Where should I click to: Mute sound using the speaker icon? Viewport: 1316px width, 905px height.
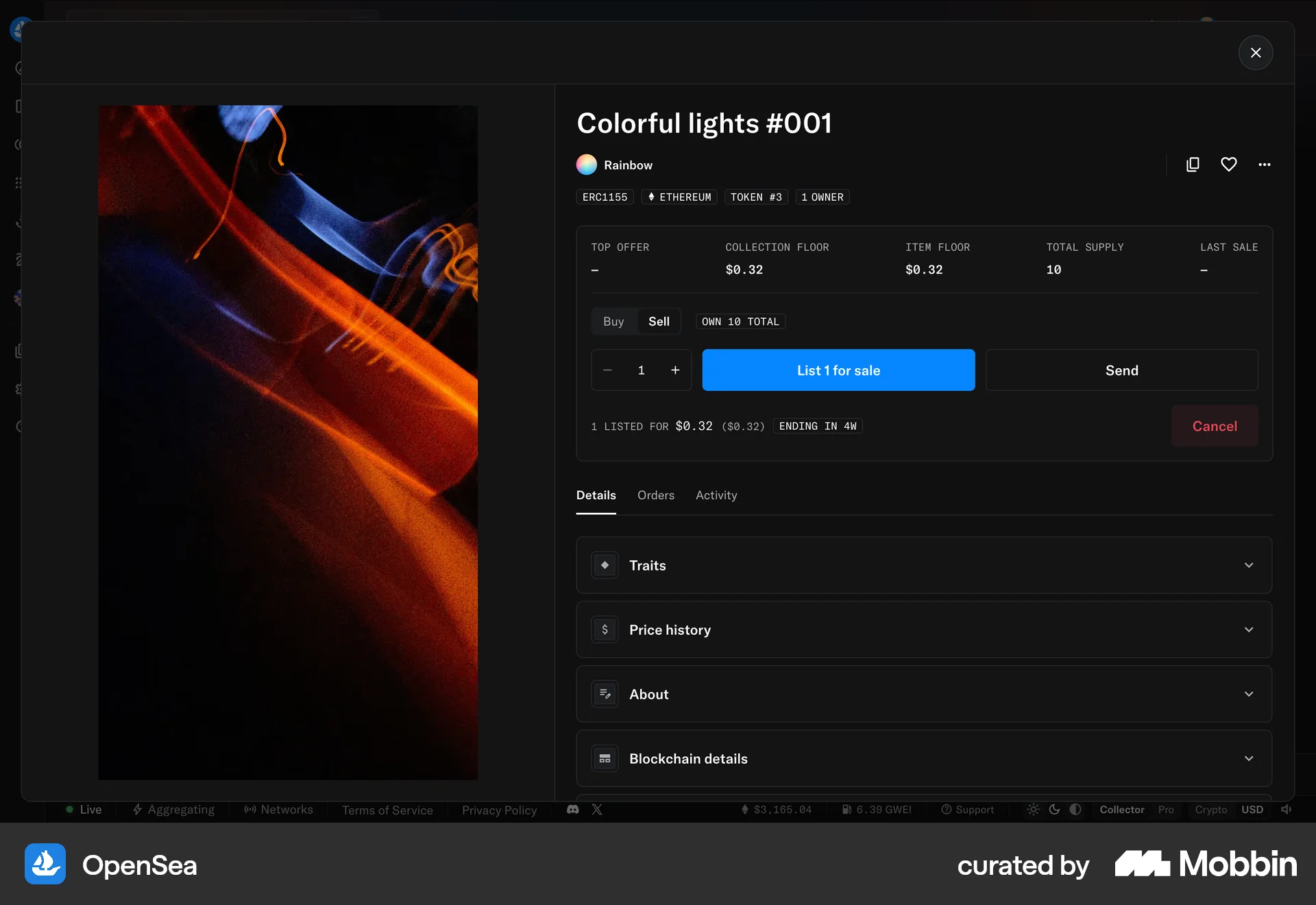tap(1287, 810)
